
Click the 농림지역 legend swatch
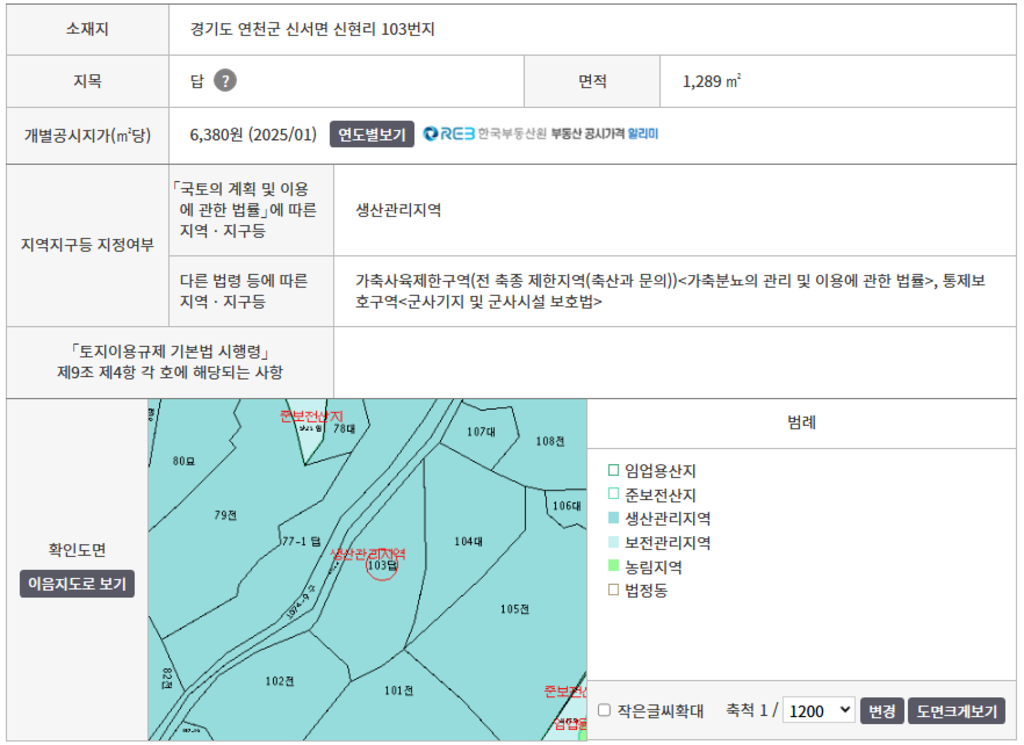pos(613,565)
